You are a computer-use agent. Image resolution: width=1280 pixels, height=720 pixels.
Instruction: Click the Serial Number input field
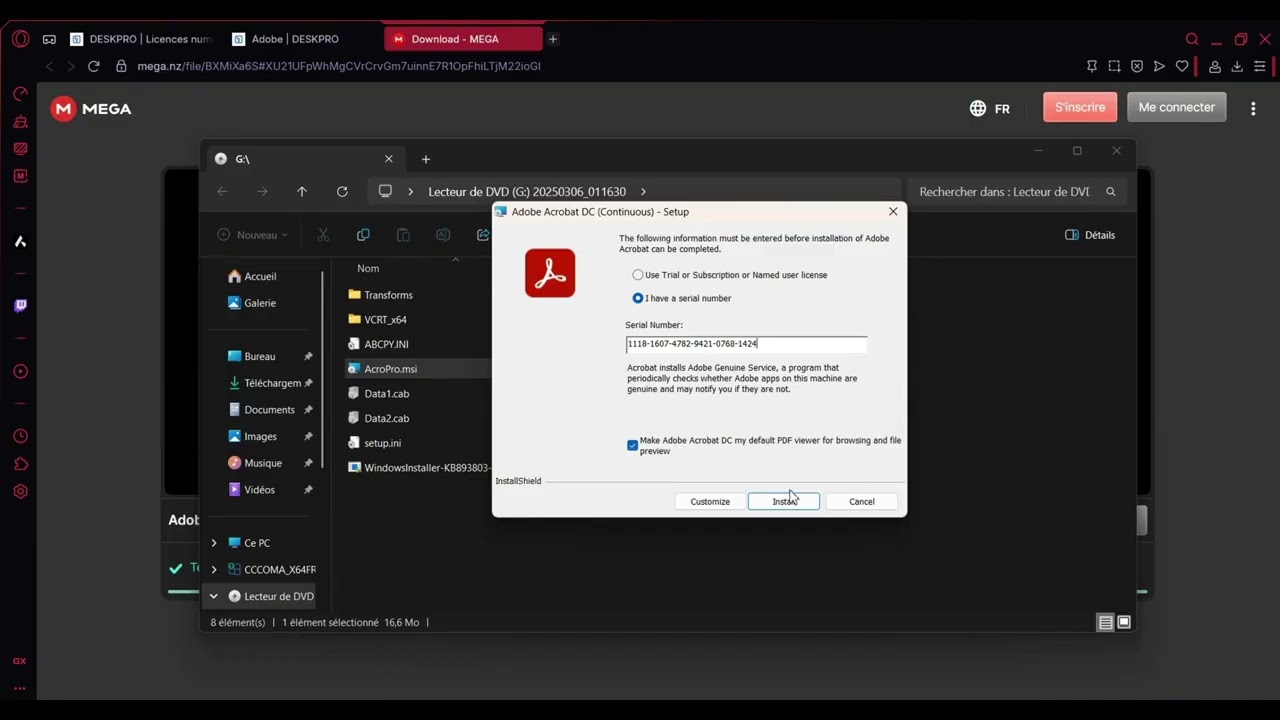746,344
